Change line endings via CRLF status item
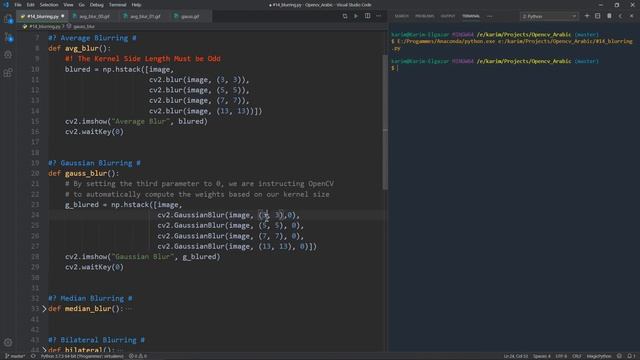Screen dimensions: 640x360 [x=576, y=356]
